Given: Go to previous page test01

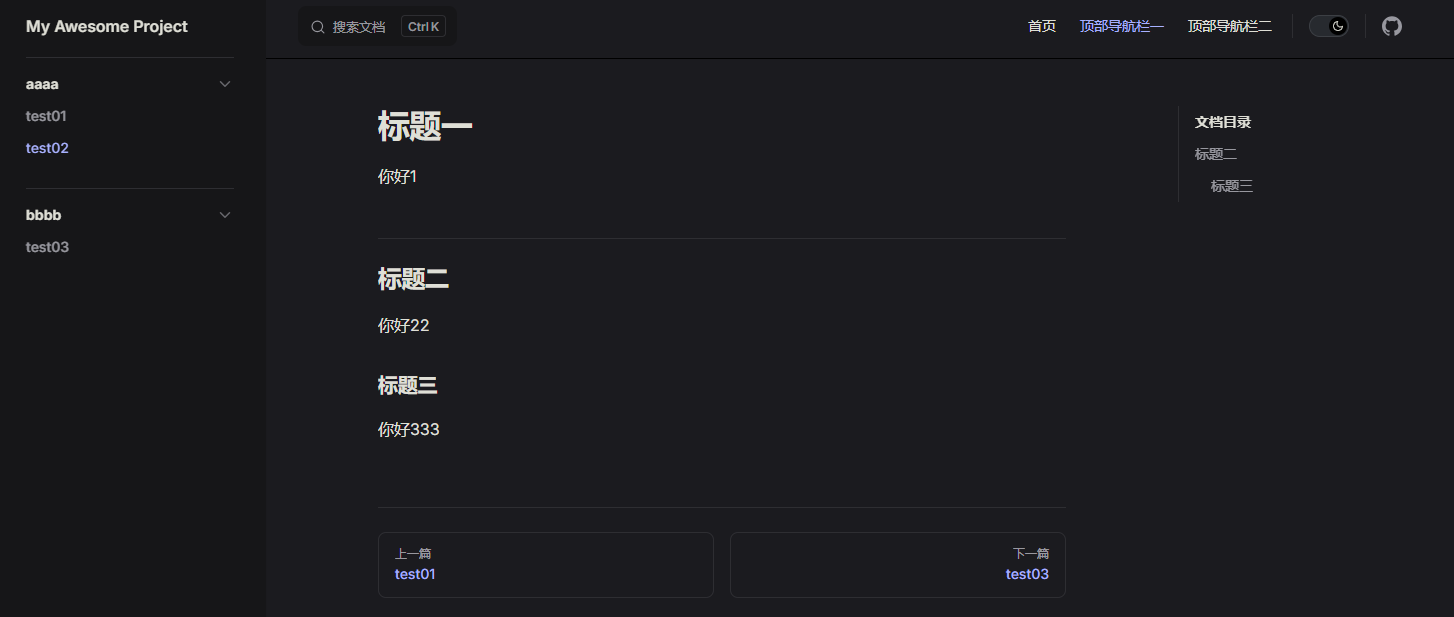Looking at the screenshot, I should click(545, 565).
